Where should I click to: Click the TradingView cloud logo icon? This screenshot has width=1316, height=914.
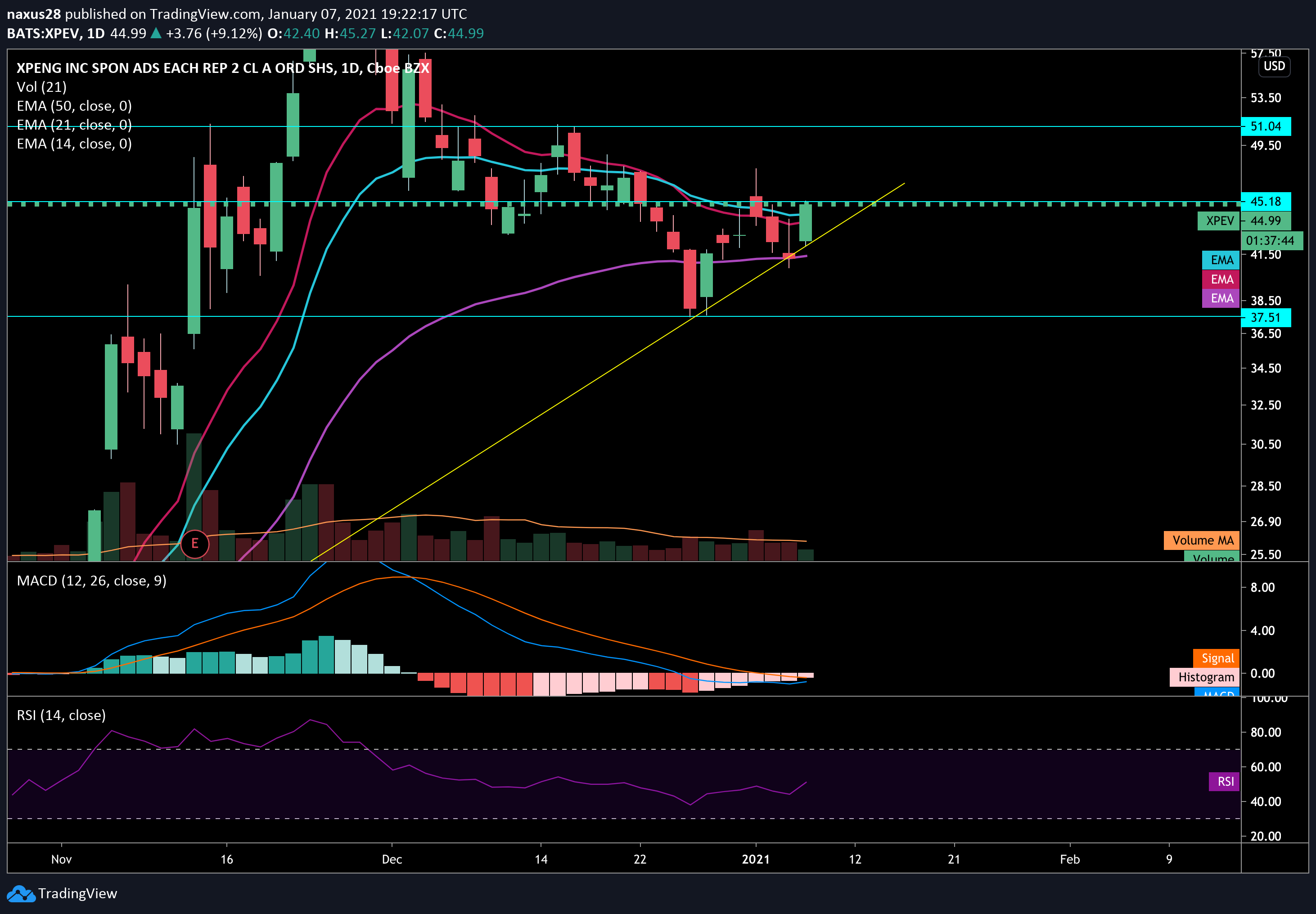21,893
